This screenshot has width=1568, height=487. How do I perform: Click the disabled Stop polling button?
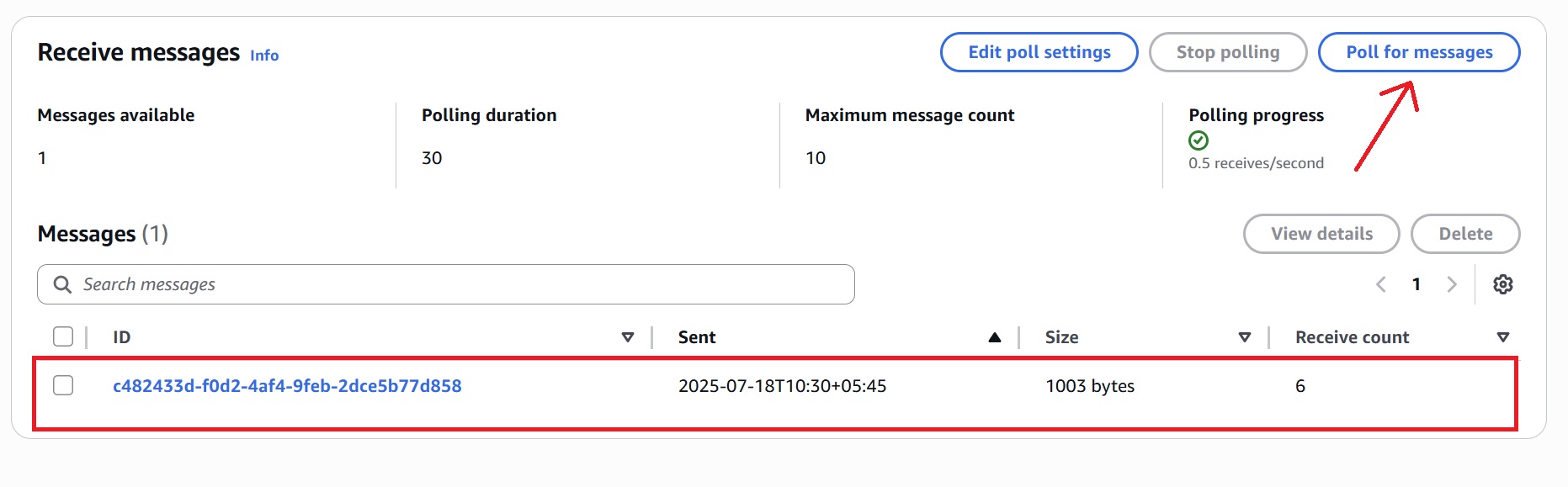click(1228, 51)
